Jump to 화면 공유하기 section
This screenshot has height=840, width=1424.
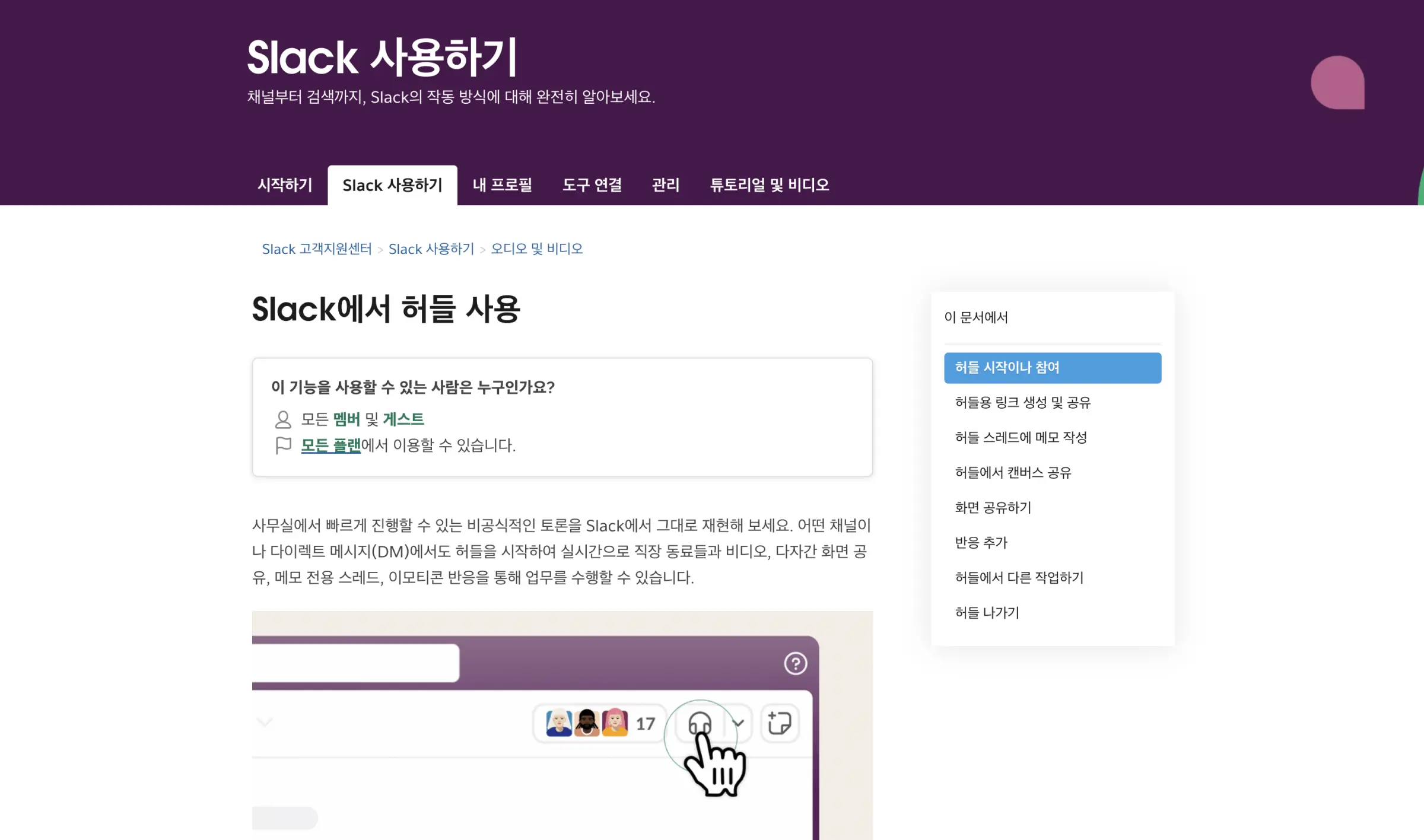point(993,508)
